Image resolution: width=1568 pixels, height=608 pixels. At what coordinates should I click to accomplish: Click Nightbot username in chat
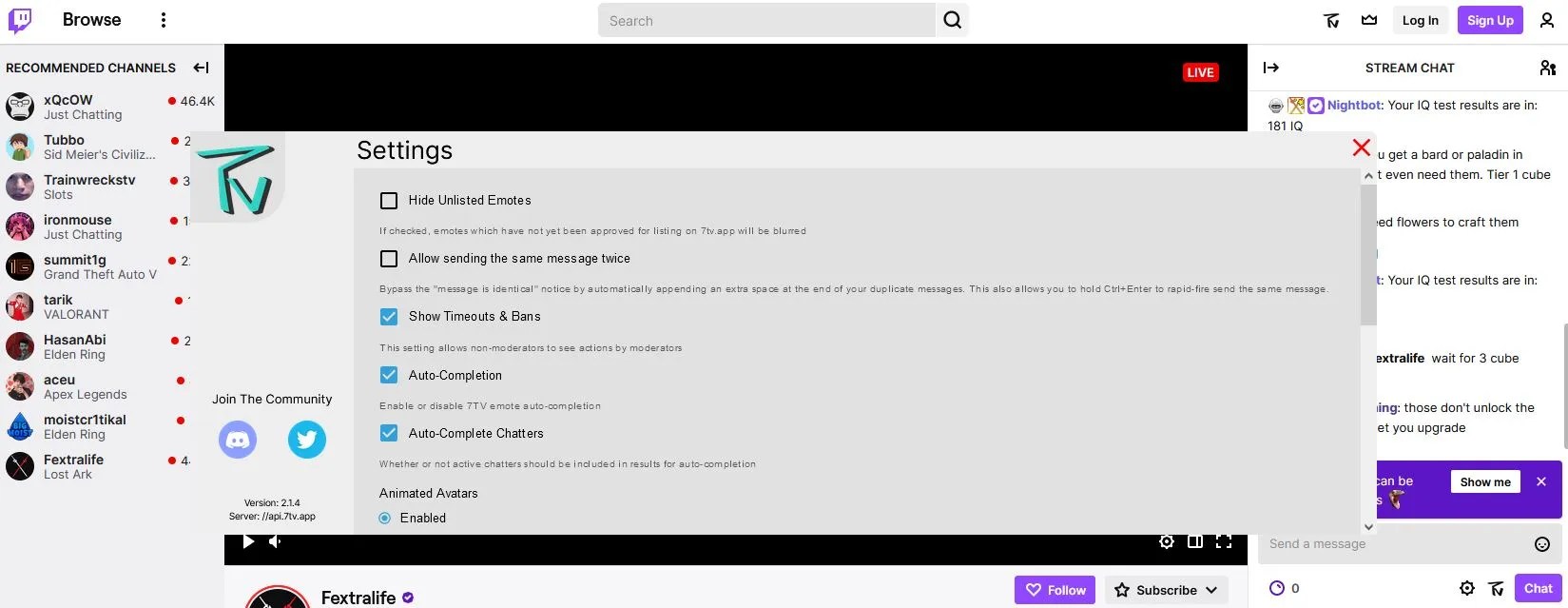click(x=1354, y=106)
